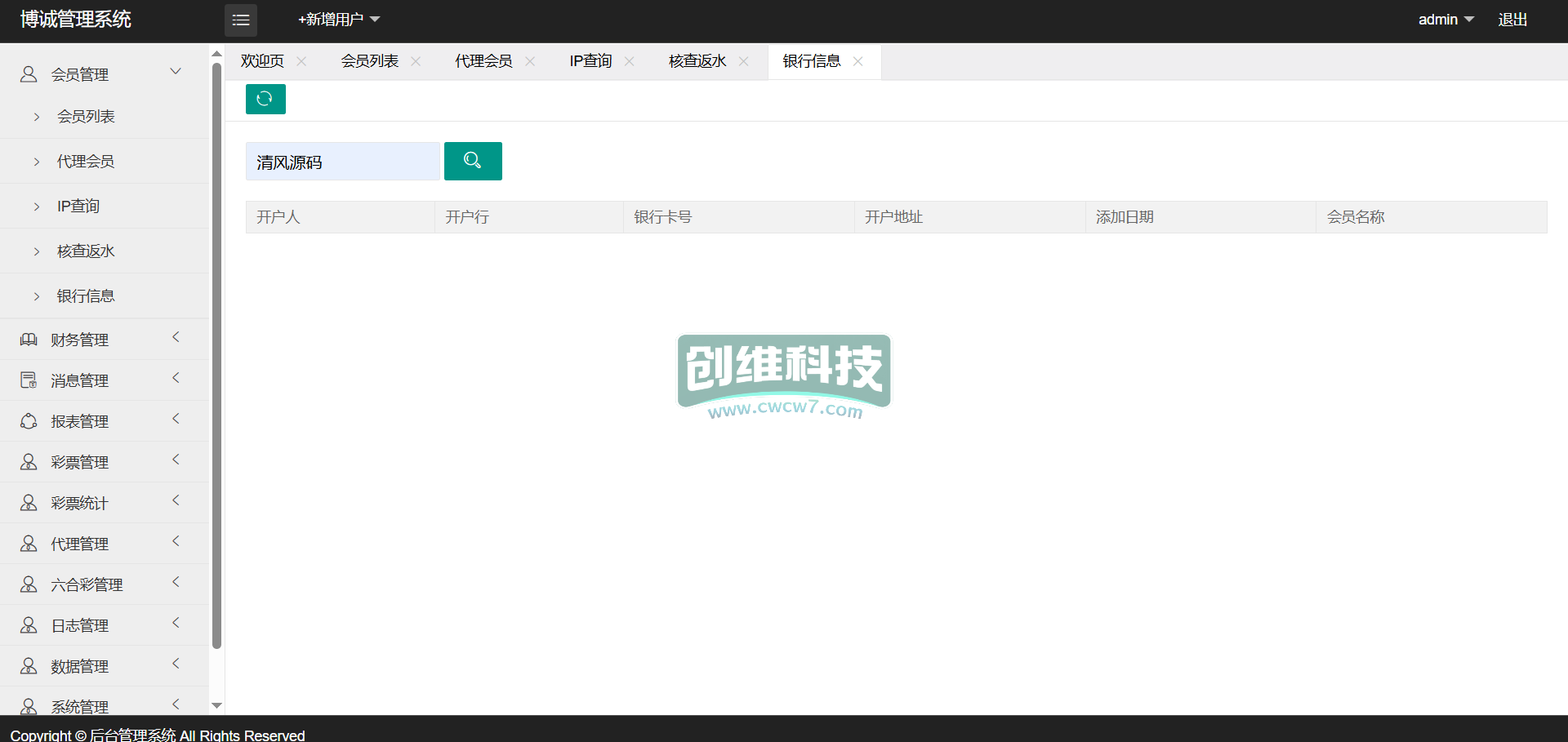Click the 财务管理 book icon
This screenshot has height=742, width=1568.
pyautogui.click(x=29, y=340)
